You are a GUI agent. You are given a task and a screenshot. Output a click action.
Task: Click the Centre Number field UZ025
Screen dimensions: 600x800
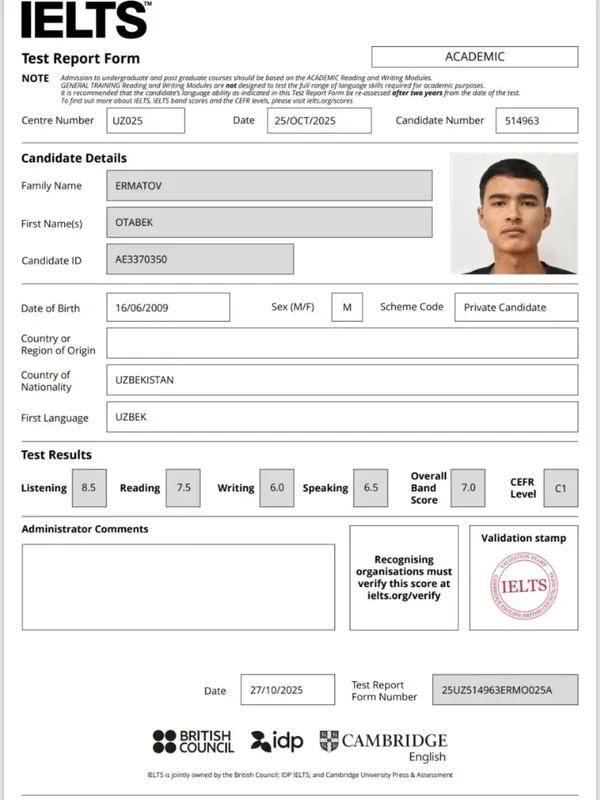(x=145, y=121)
